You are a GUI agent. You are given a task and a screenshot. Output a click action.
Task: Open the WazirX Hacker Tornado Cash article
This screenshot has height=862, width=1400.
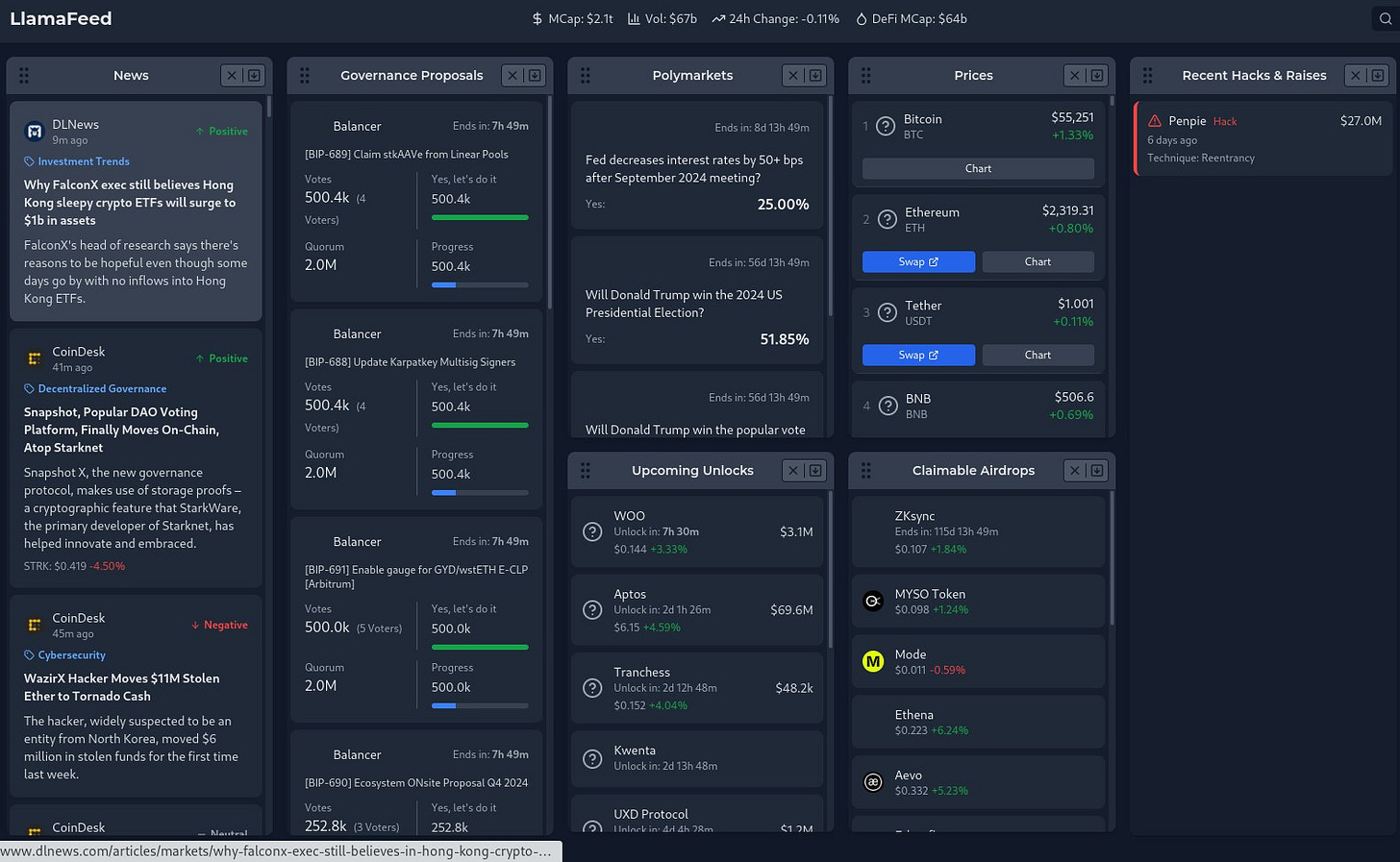[x=122, y=687]
